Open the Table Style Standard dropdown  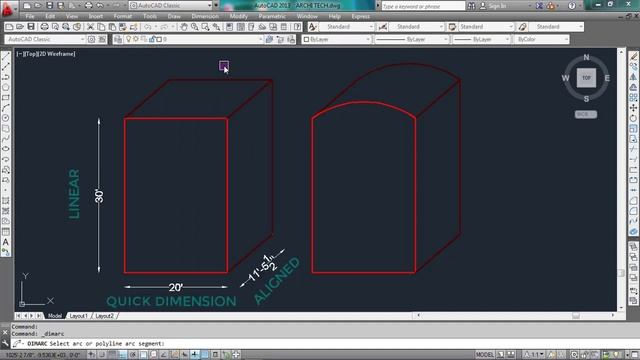click(486, 27)
